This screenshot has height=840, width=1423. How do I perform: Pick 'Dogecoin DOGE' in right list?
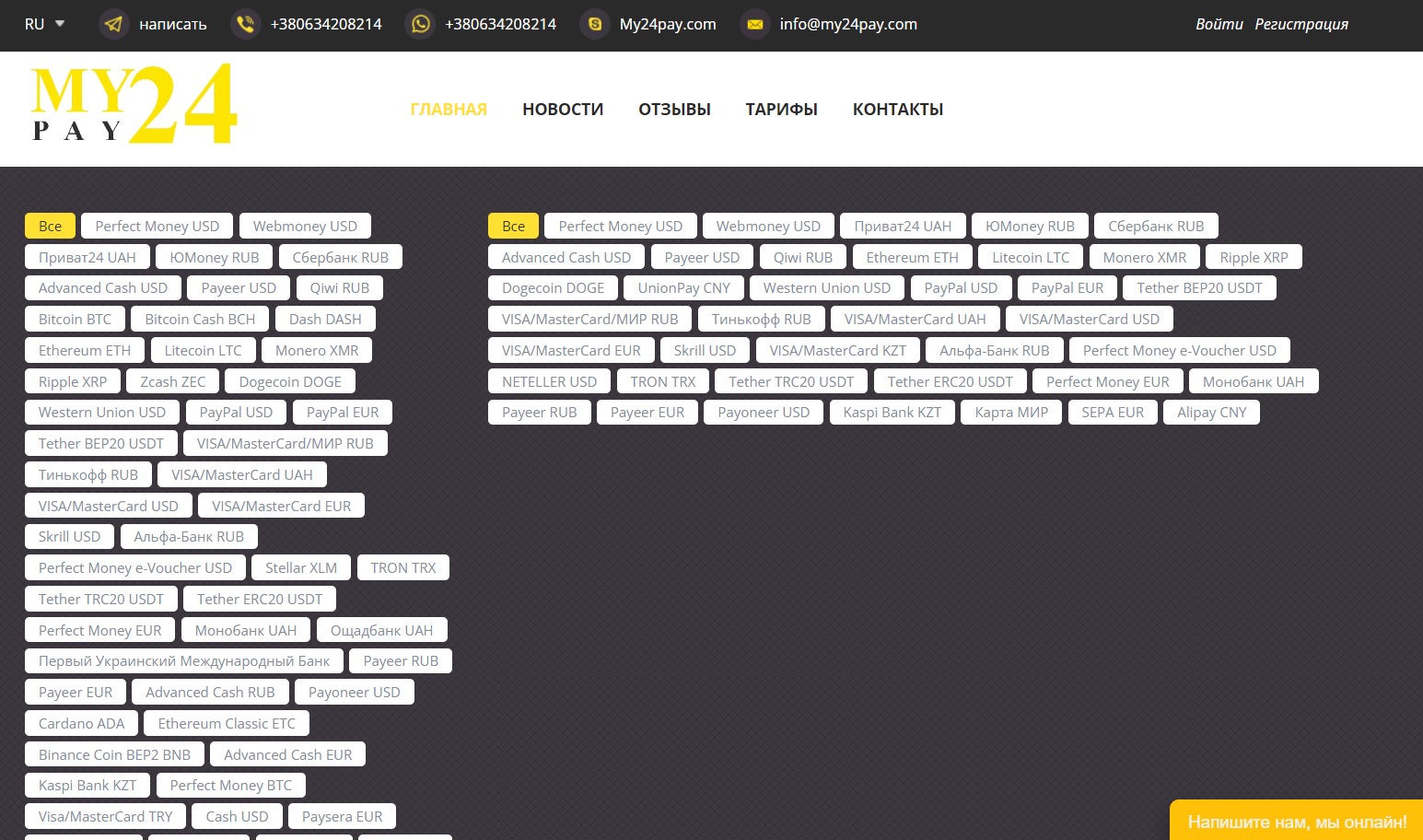(553, 288)
